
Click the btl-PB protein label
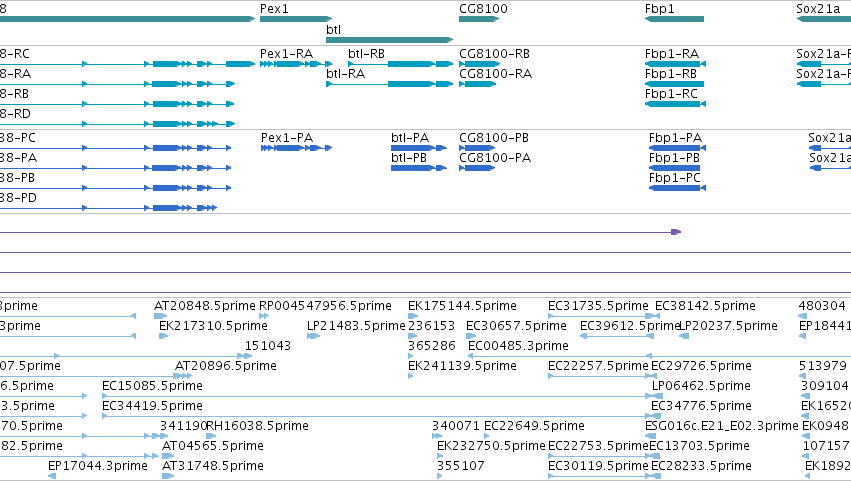coord(409,157)
